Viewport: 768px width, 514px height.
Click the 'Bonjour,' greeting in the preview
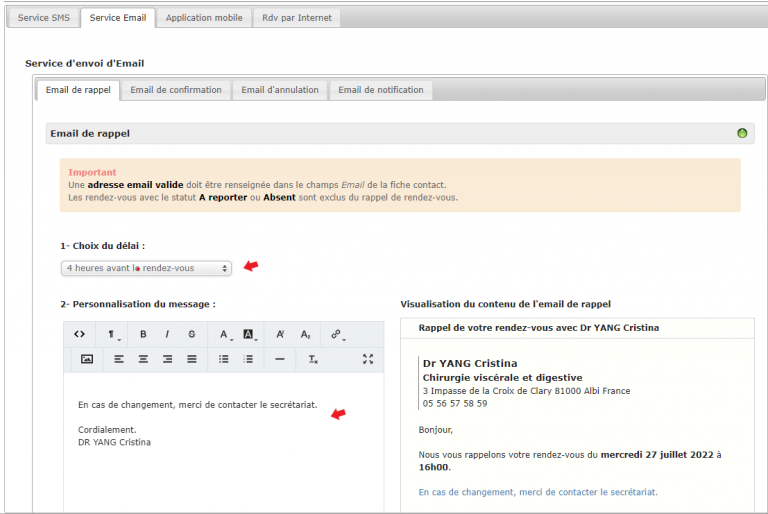pos(435,430)
